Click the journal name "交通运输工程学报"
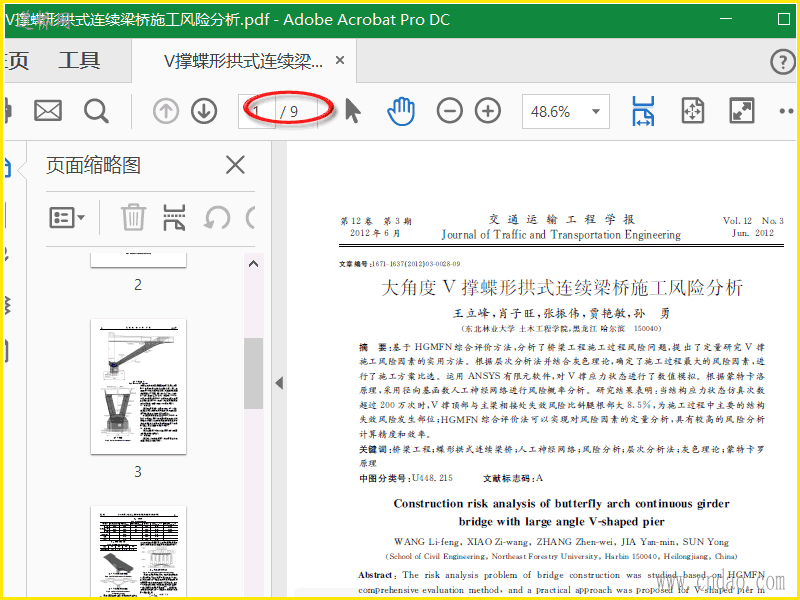 click(562, 219)
